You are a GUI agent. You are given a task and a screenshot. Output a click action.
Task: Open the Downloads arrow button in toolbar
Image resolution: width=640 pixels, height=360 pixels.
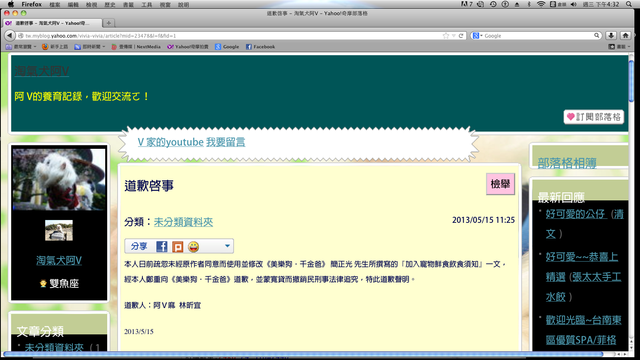coord(611,36)
